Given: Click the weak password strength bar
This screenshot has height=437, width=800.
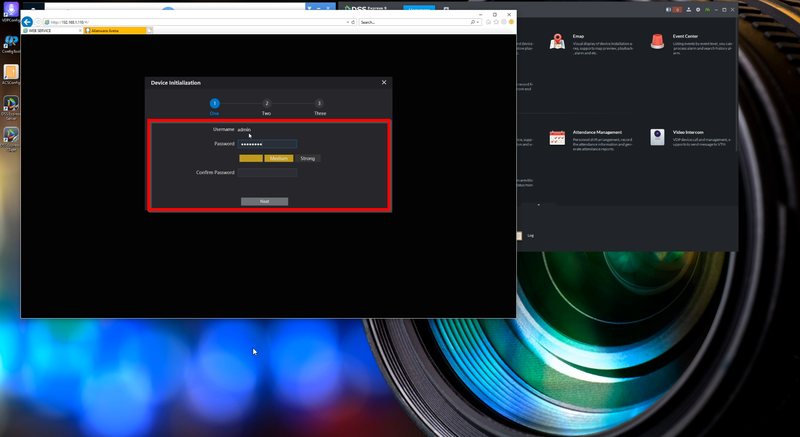Looking at the screenshot, I should pyautogui.click(x=251, y=159).
